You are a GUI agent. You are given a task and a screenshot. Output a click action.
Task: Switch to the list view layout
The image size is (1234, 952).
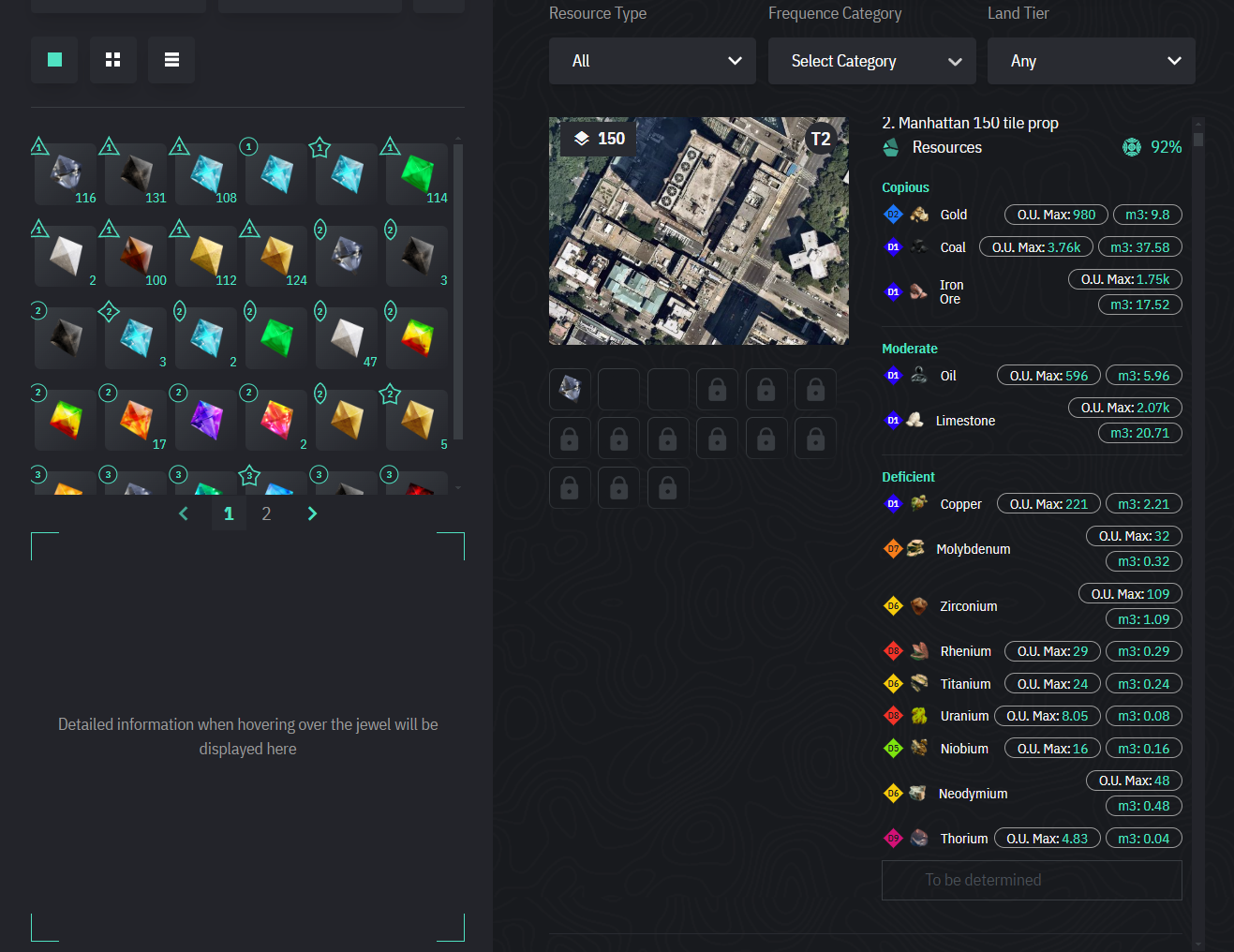[171, 60]
